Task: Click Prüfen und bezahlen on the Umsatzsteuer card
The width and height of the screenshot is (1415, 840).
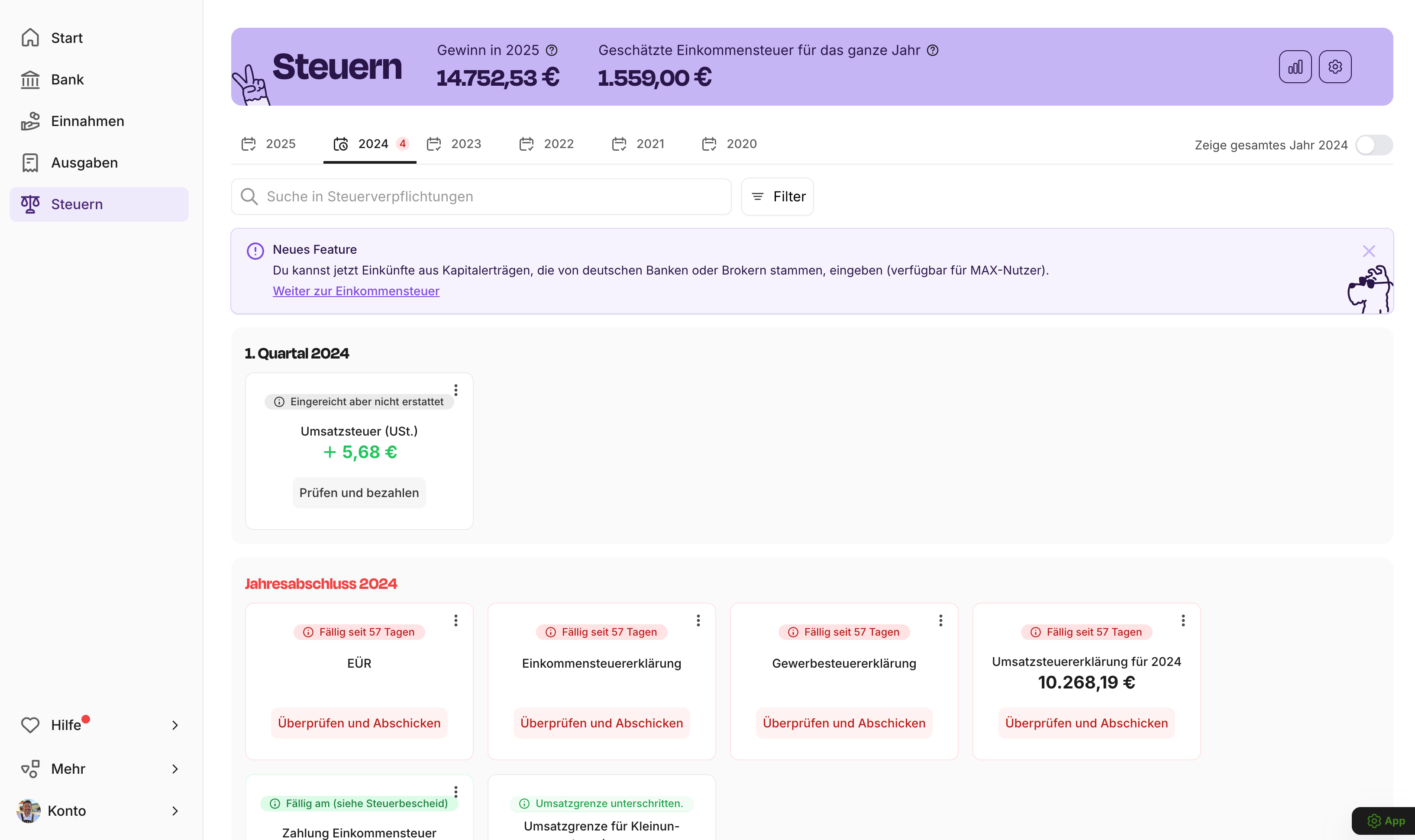Action: [359, 492]
